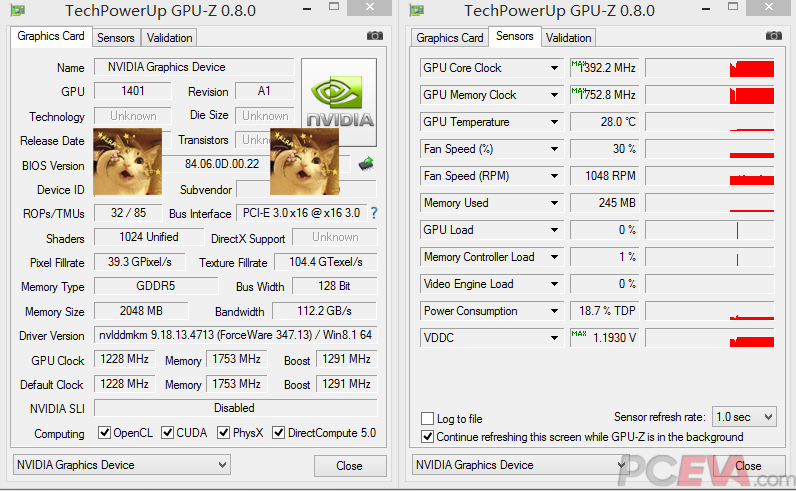Click the camera icon in the Sensors window
The image size is (796, 491).
click(774, 36)
